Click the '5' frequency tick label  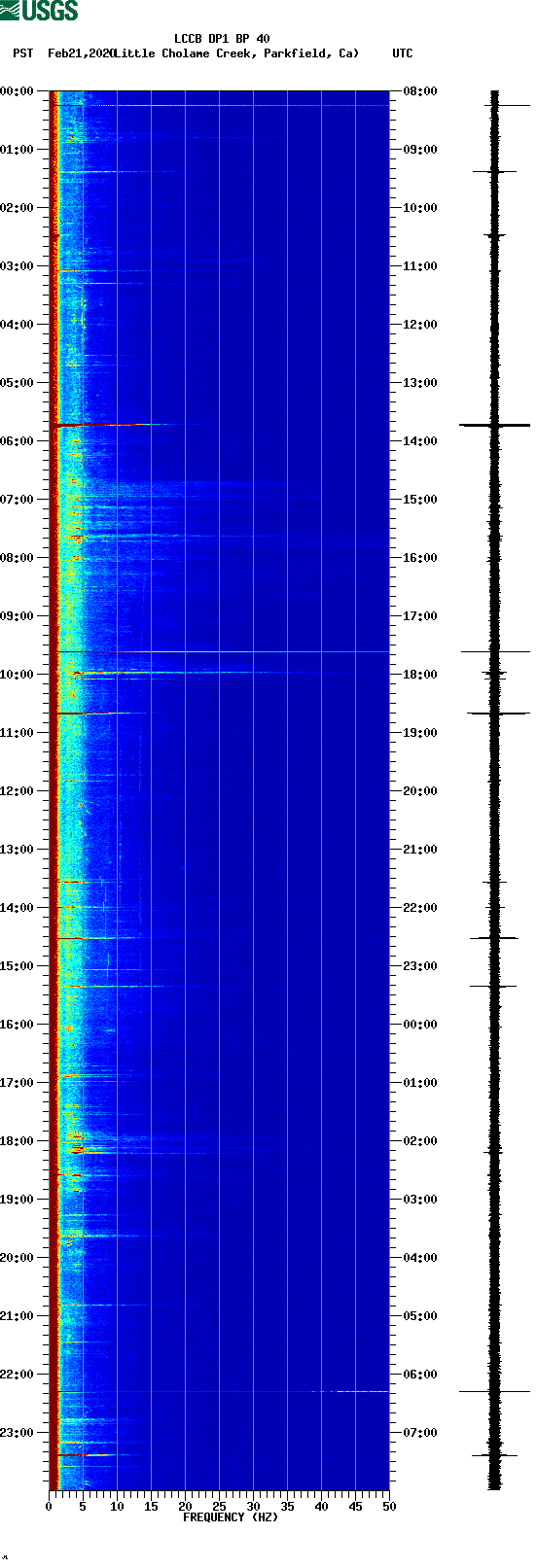[83, 1507]
